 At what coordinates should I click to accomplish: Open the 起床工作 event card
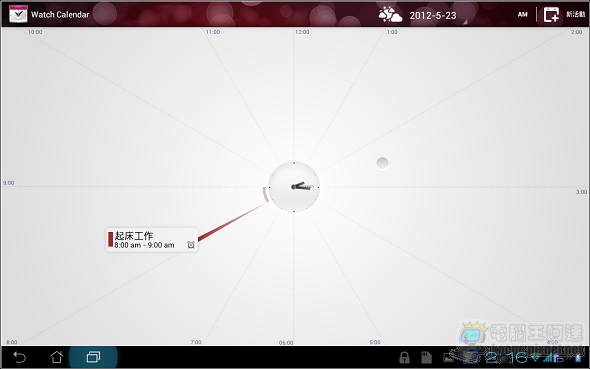click(152, 240)
